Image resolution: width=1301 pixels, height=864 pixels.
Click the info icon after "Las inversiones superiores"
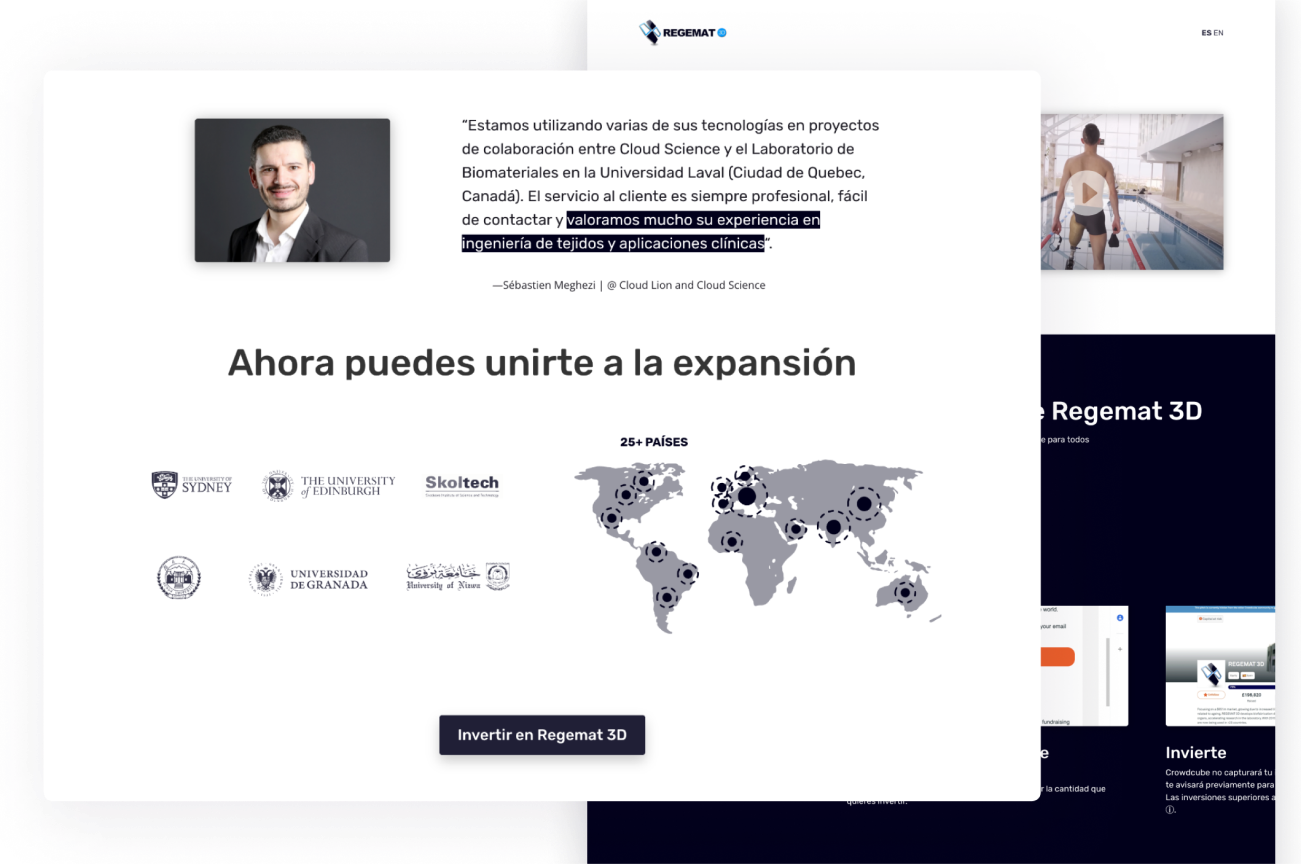coord(1168,810)
